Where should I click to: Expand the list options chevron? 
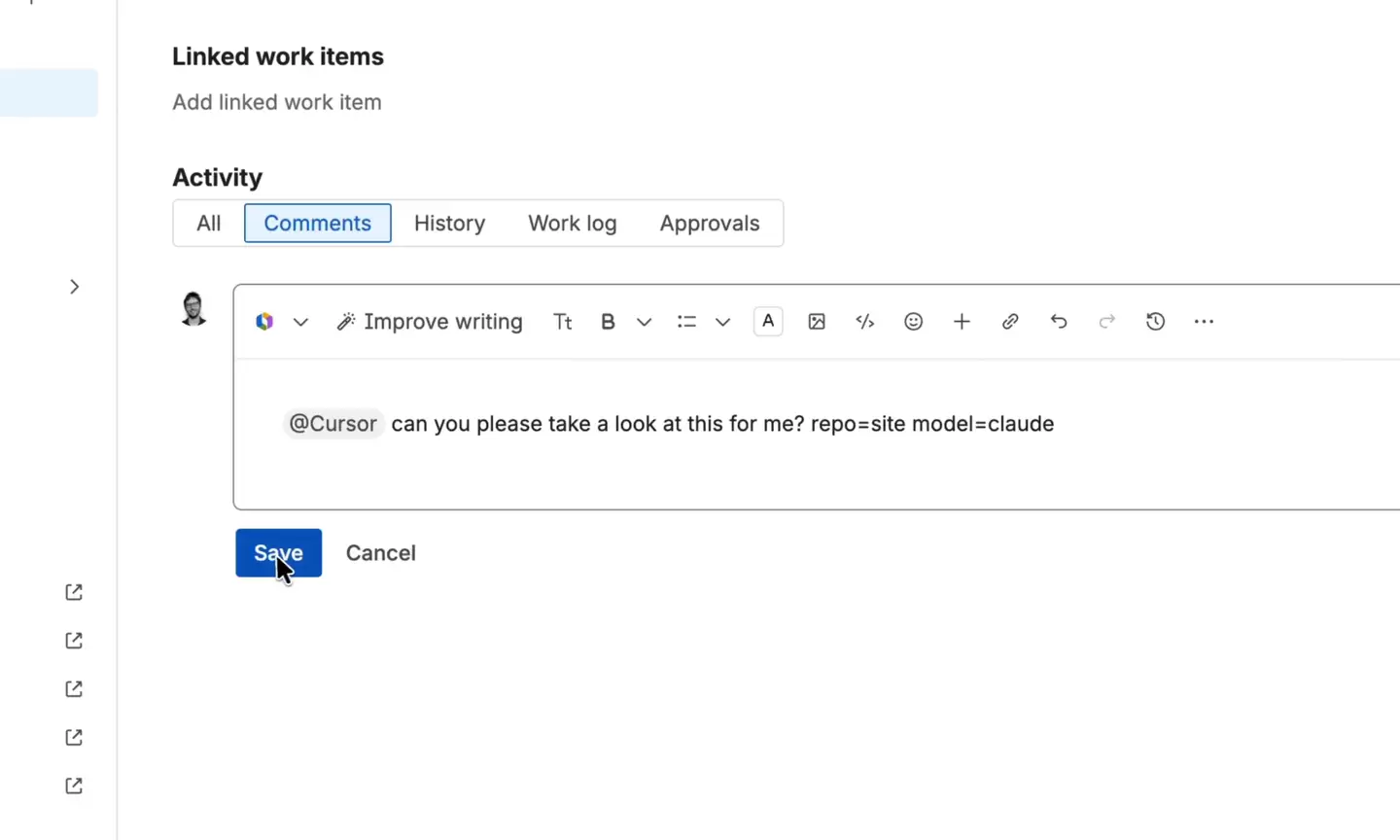722,322
